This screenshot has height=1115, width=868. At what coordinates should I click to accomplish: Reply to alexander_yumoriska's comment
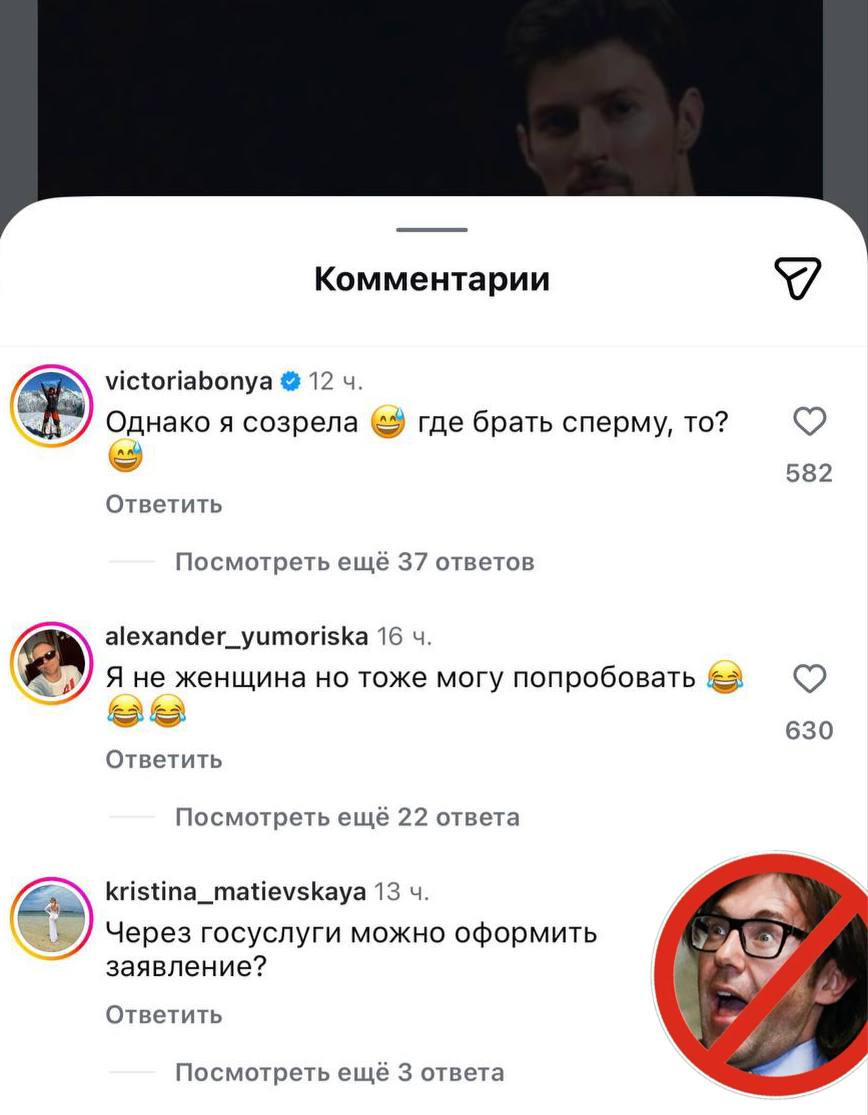point(164,759)
